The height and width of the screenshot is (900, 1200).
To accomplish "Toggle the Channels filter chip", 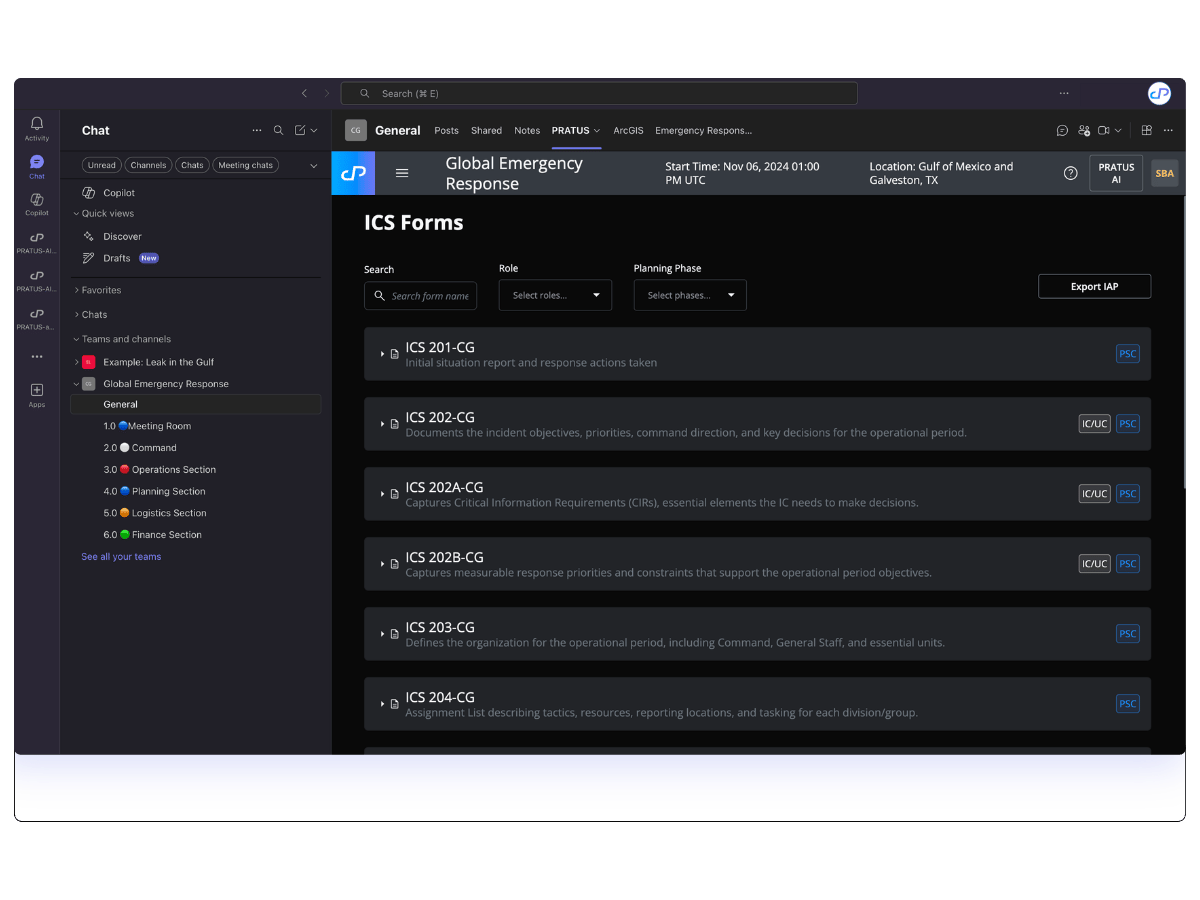I will pyautogui.click(x=148, y=165).
